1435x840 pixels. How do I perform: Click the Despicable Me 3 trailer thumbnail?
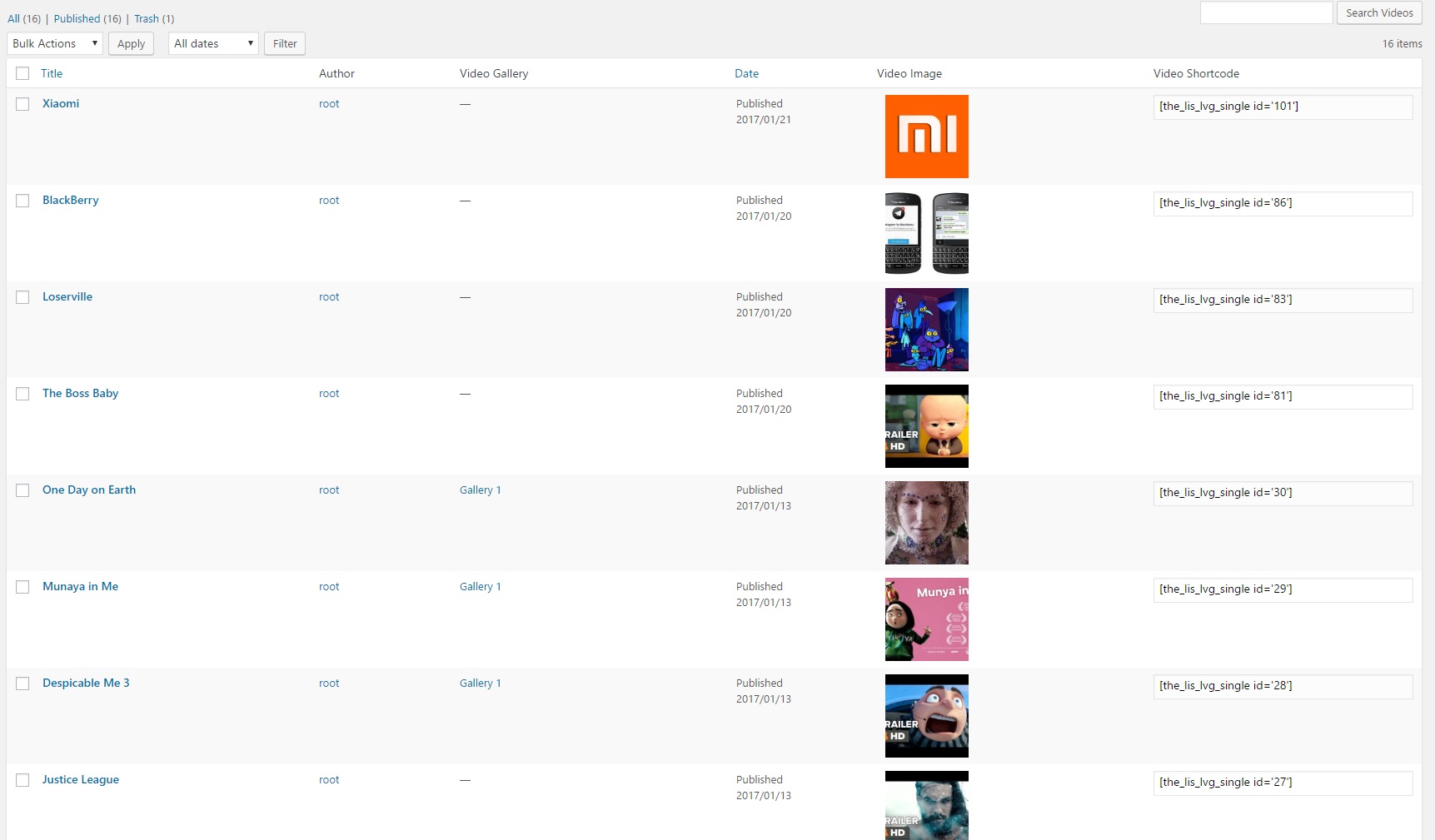point(927,716)
